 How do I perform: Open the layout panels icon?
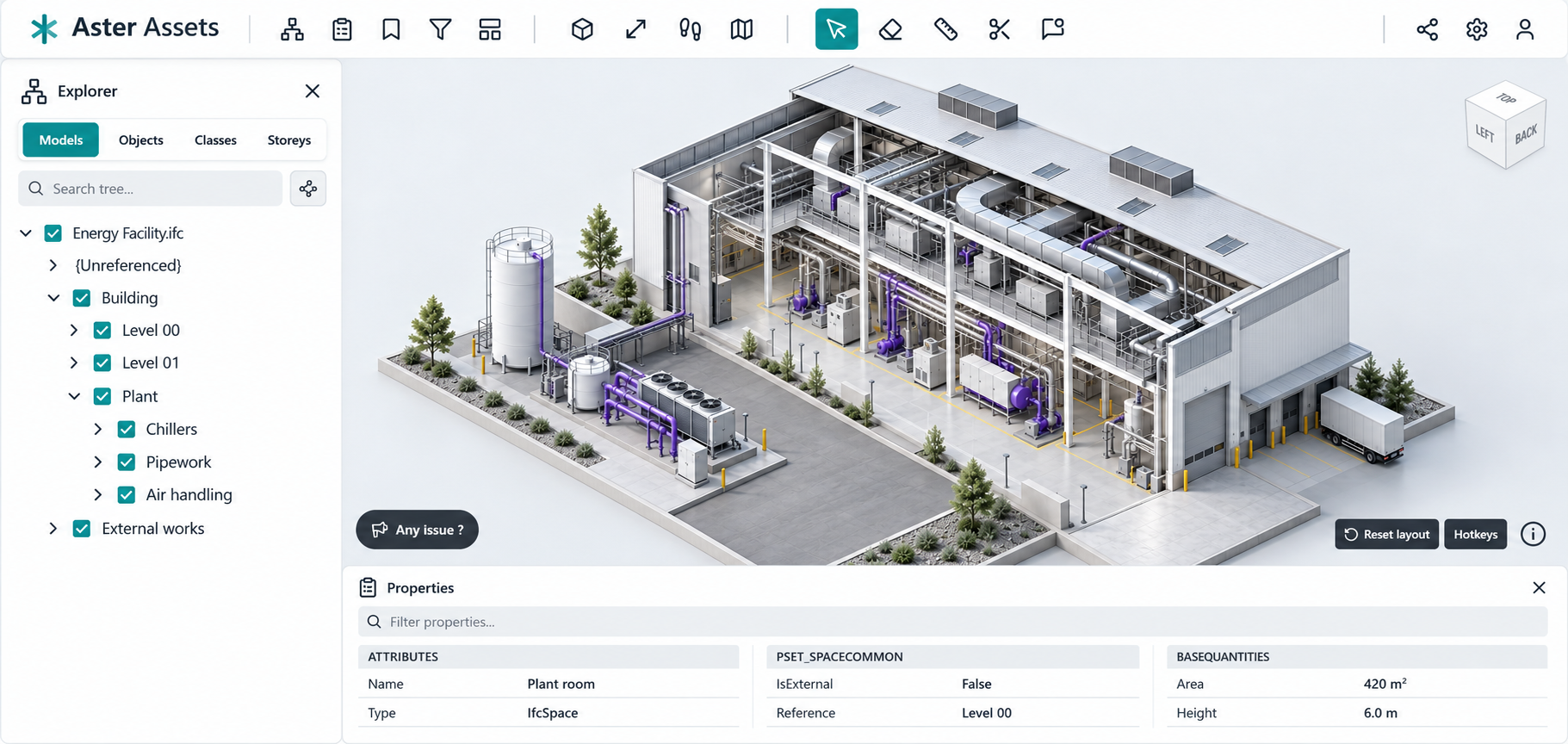[x=490, y=29]
